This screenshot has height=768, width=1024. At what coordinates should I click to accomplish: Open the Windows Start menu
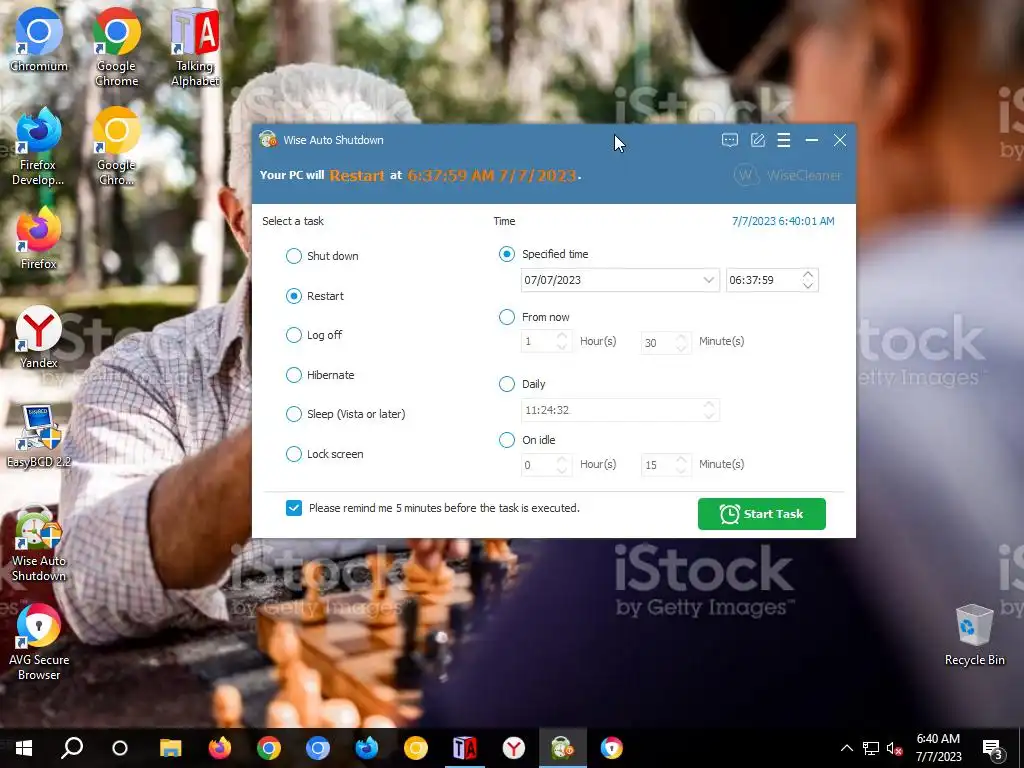(24, 748)
